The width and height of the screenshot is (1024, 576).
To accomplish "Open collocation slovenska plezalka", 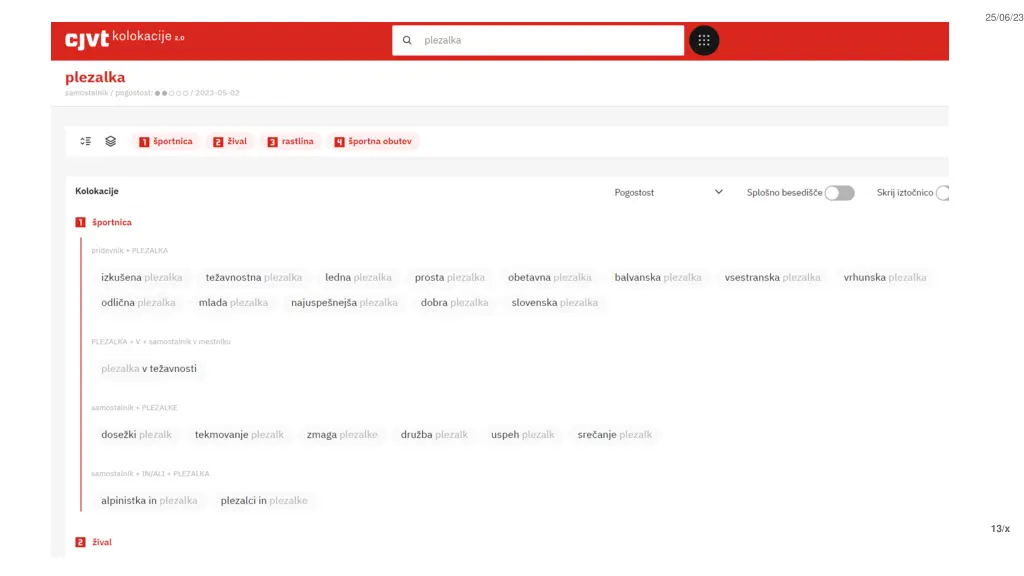I will coord(554,303).
